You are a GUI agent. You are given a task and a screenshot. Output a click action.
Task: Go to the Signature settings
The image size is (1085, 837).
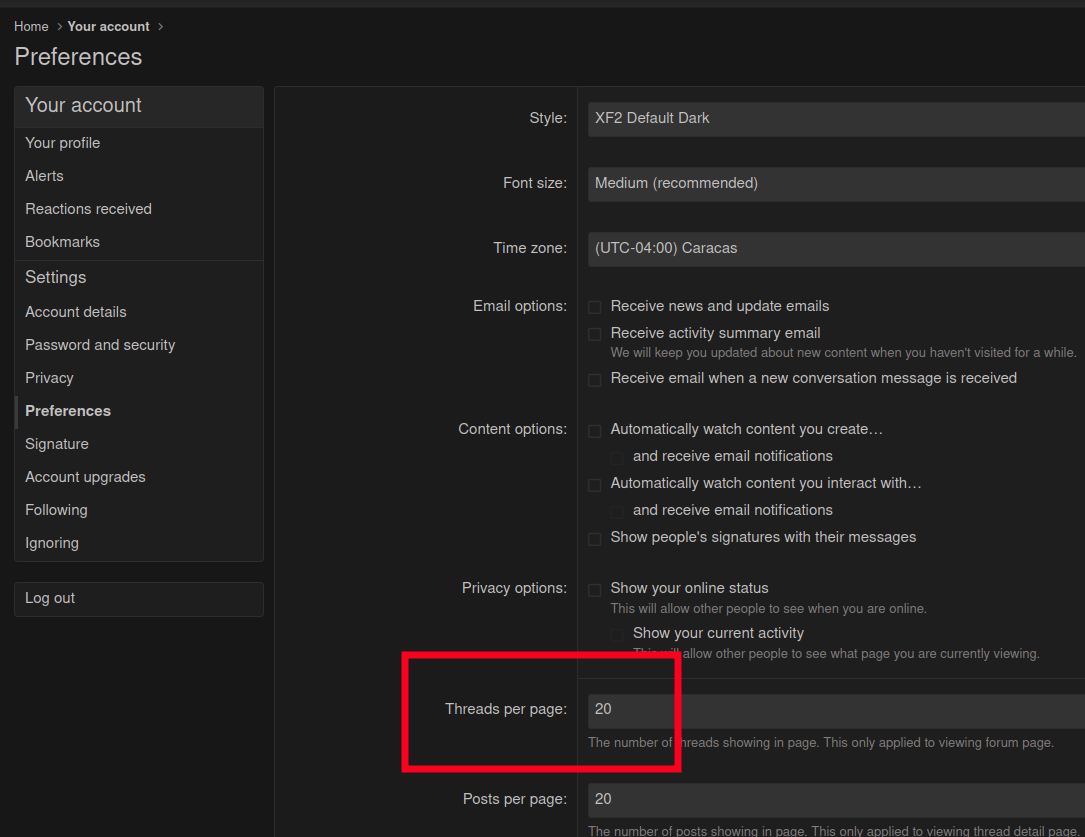coord(57,444)
